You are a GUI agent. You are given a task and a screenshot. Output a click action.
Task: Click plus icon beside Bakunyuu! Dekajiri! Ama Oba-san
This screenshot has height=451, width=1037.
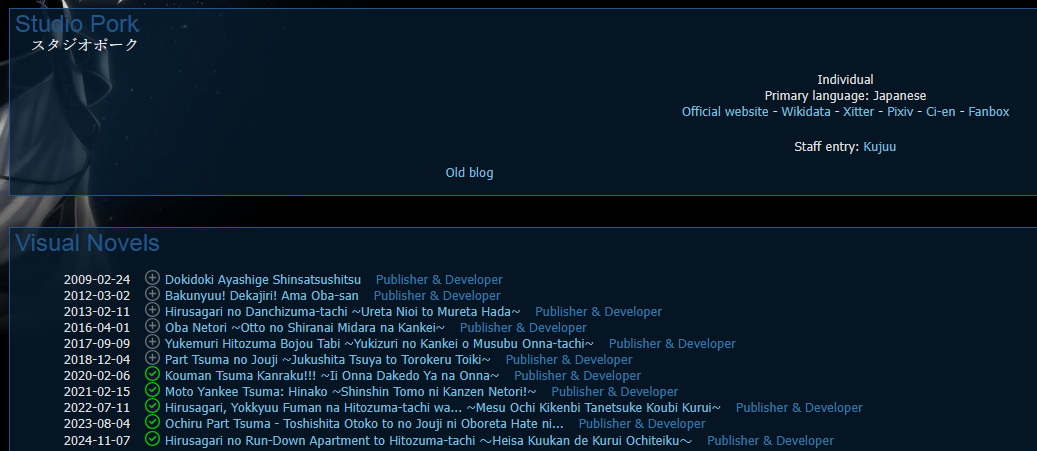click(x=153, y=294)
